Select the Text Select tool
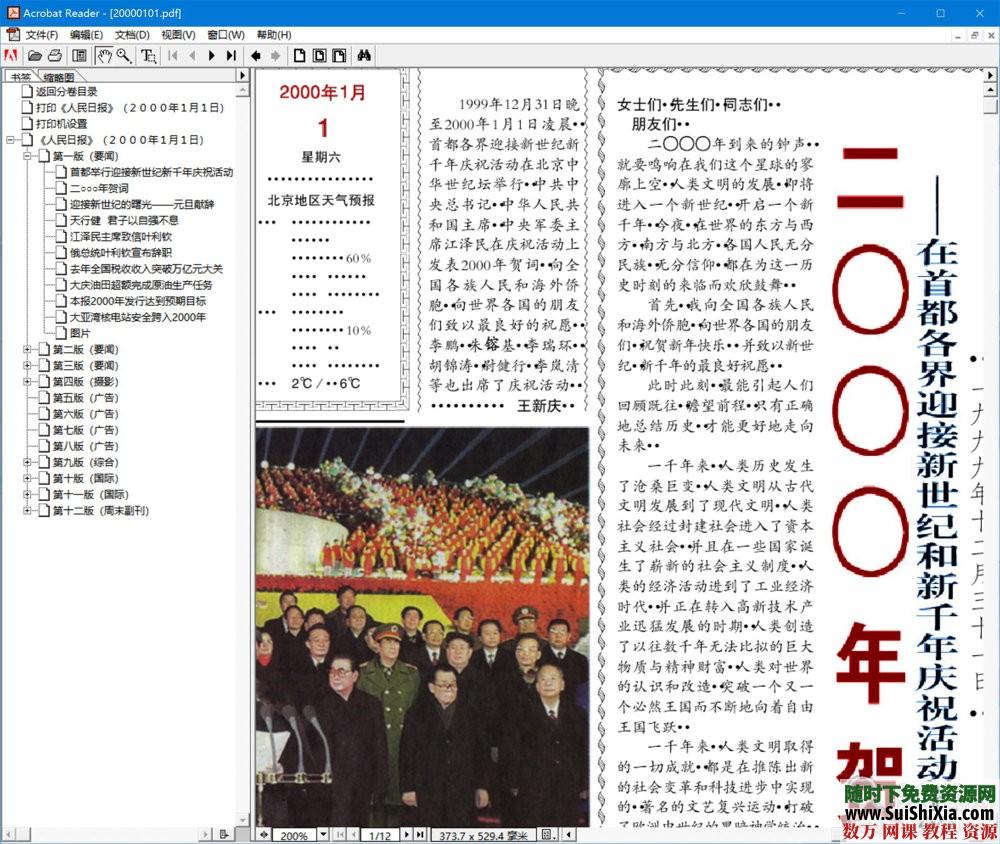Image resolution: width=1000 pixels, height=844 pixels. (x=148, y=55)
